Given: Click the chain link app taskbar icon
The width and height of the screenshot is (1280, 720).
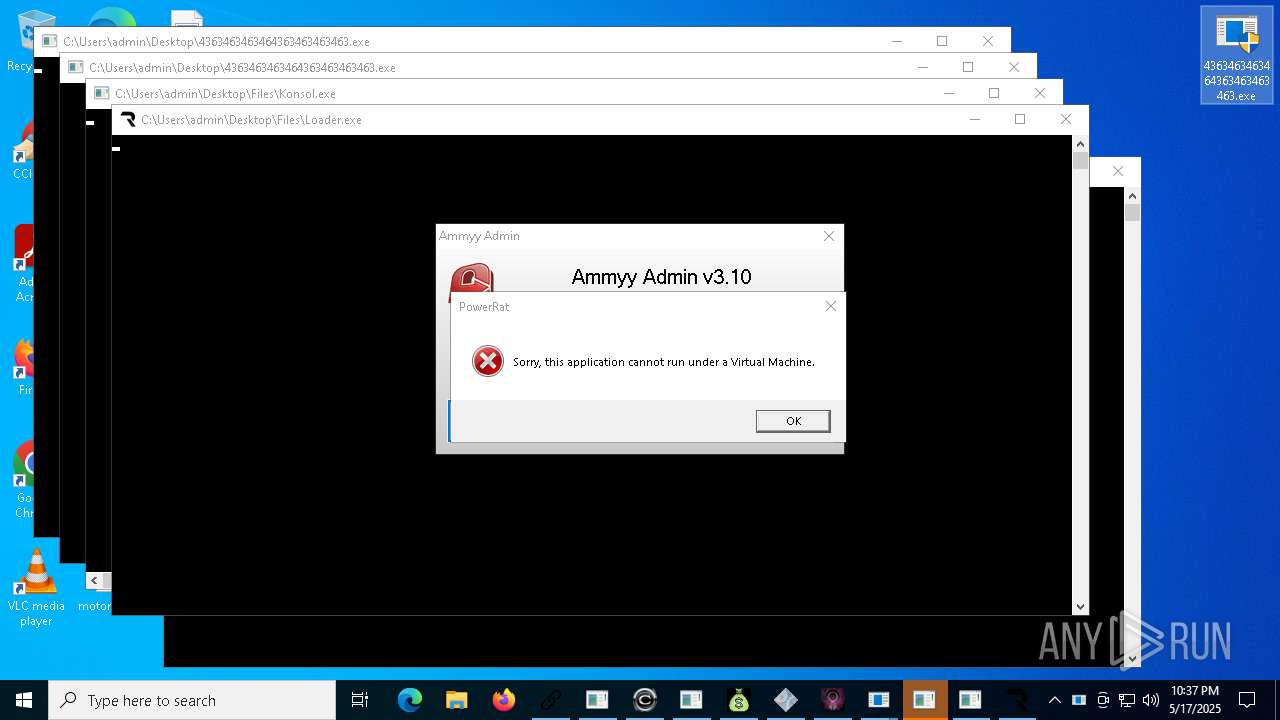Looking at the screenshot, I should click(550, 700).
